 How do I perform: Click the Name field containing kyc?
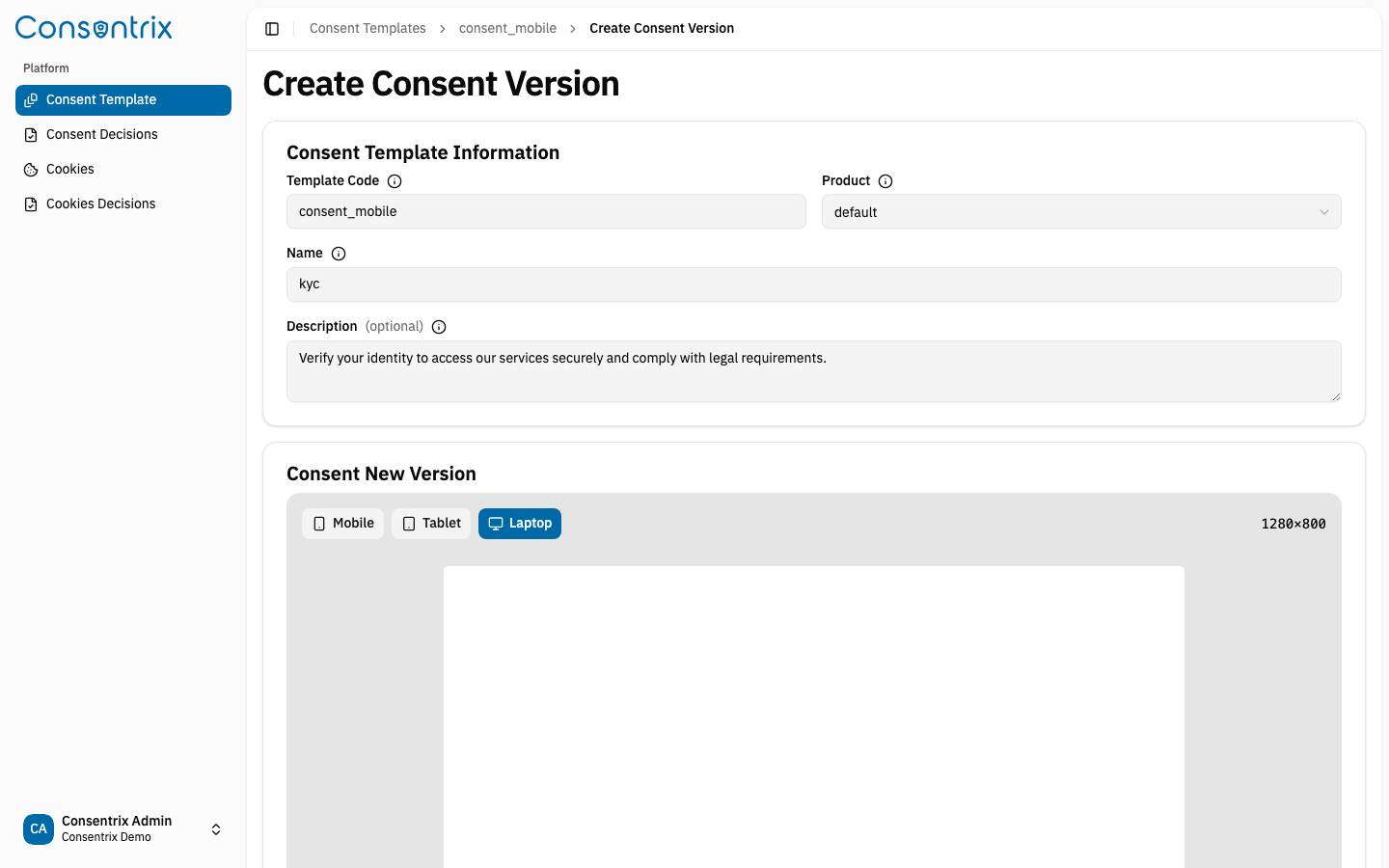click(x=814, y=285)
